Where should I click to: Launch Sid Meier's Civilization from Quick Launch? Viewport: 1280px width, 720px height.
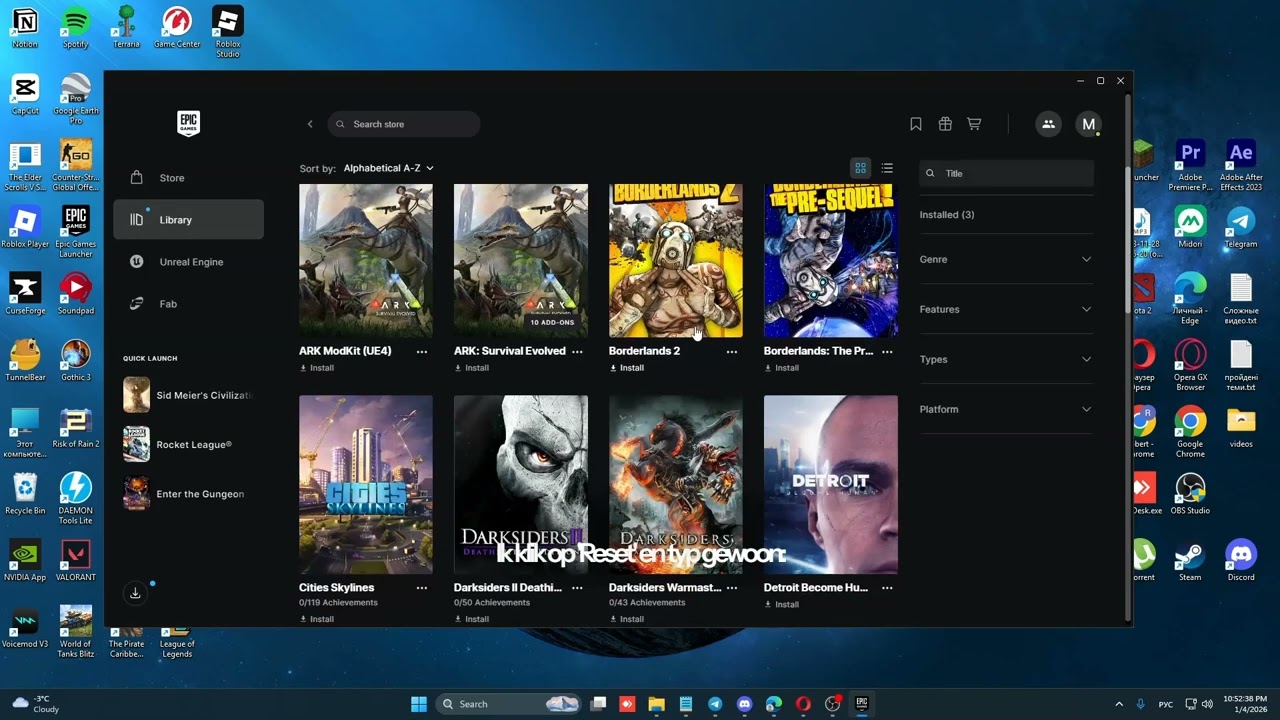pos(189,395)
